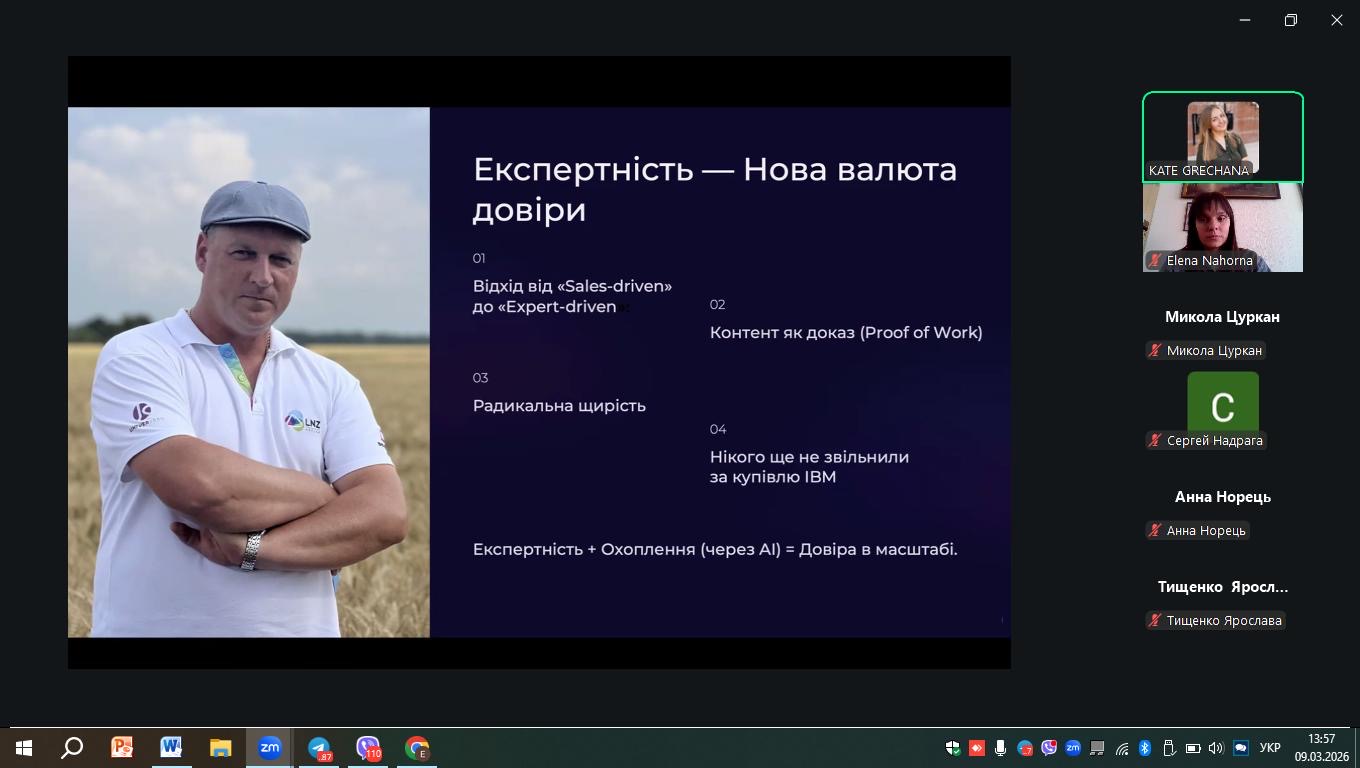Image resolution: width=1360 pixels, height=768 pixels.
Task: Open Viber with 110 unread badge
Action: (x=368, y=748)
